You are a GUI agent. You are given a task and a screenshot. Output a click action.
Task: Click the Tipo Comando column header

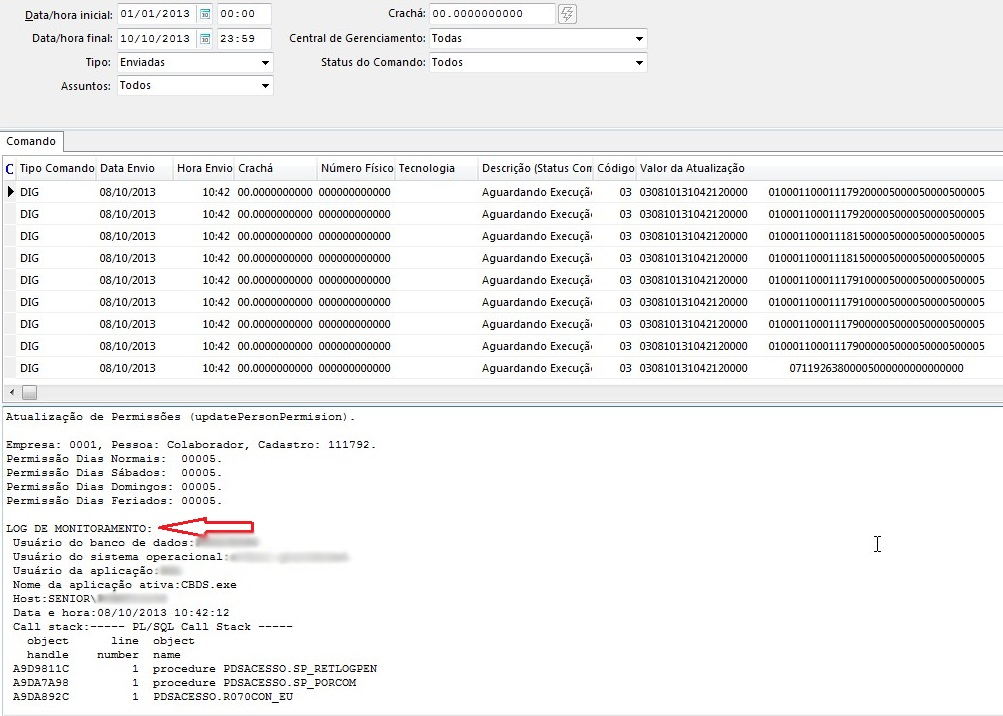pyautogui.click(x=57, y=168)
